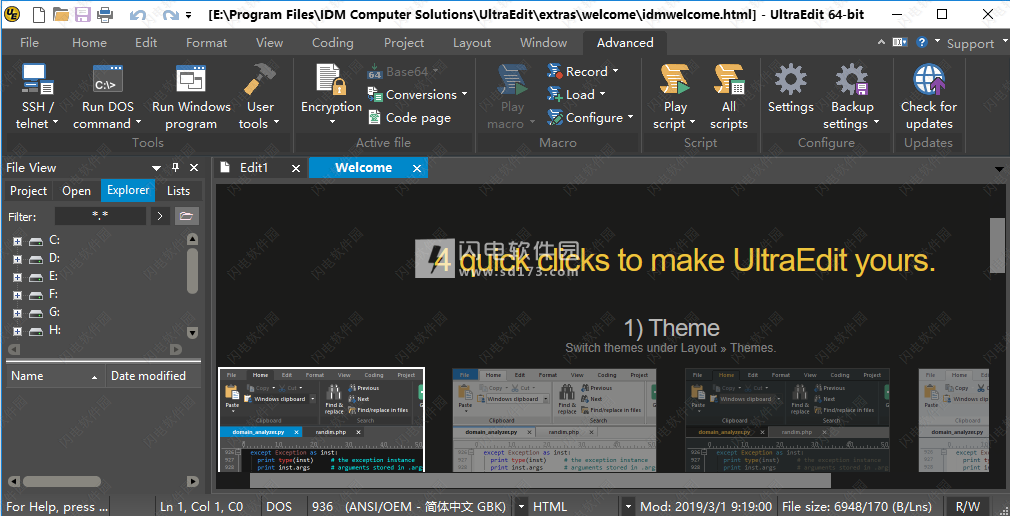The image size is (1010, 516).
Task: Load a macro
Action: click(576, 95)
